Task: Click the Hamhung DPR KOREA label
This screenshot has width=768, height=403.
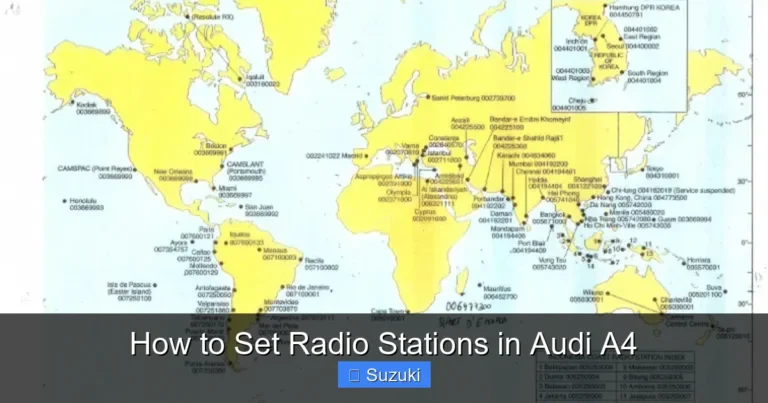Action: click(644, 11)
